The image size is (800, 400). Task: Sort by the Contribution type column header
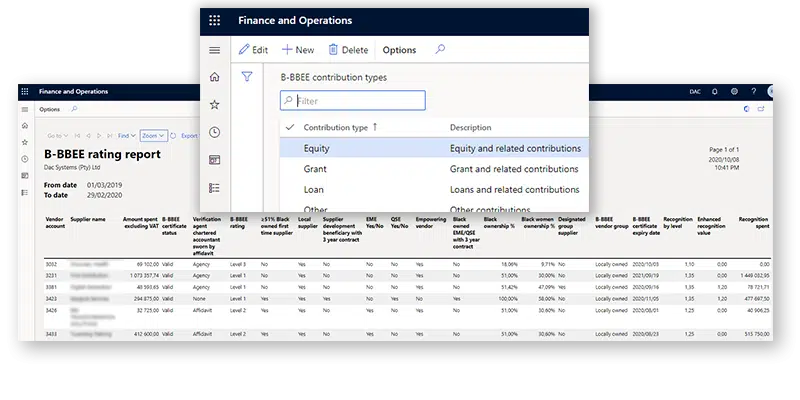pos(335,128)
